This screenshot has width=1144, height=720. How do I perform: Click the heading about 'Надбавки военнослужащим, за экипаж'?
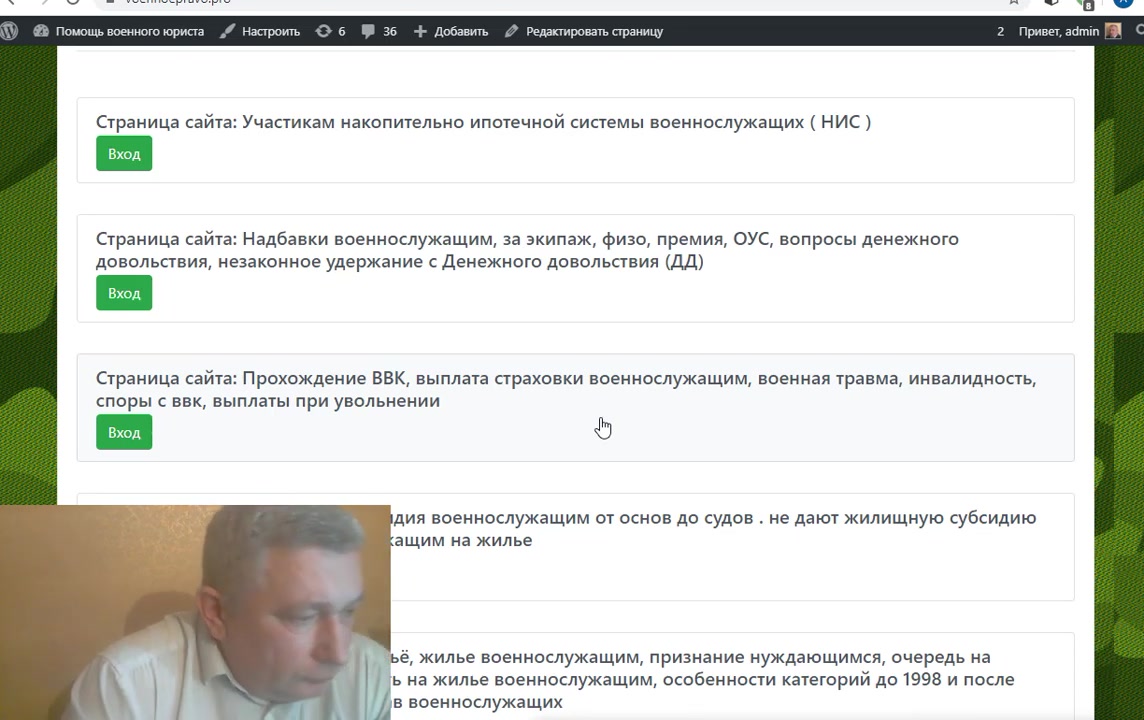pos(527,250)
